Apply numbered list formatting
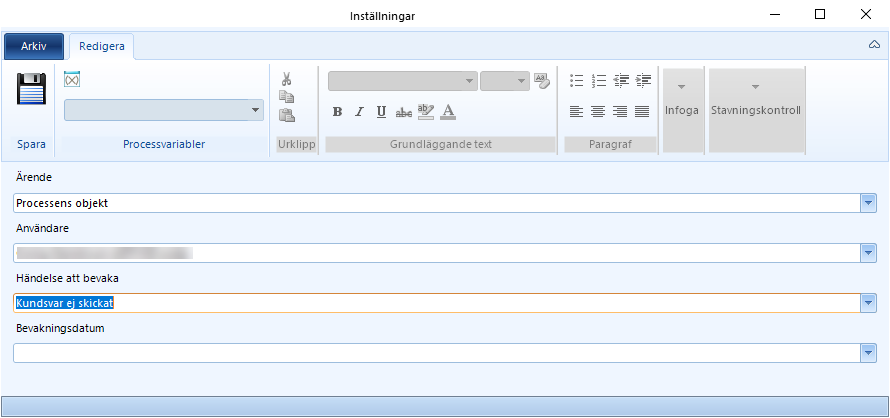890x418 pixels. (x=599, y=81)
